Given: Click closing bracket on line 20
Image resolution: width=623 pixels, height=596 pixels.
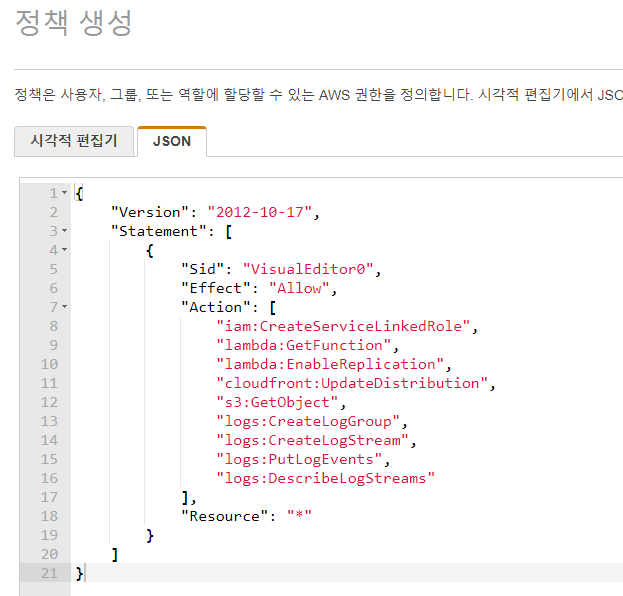Looking at the screenshot, I should (x=115, y=554).
